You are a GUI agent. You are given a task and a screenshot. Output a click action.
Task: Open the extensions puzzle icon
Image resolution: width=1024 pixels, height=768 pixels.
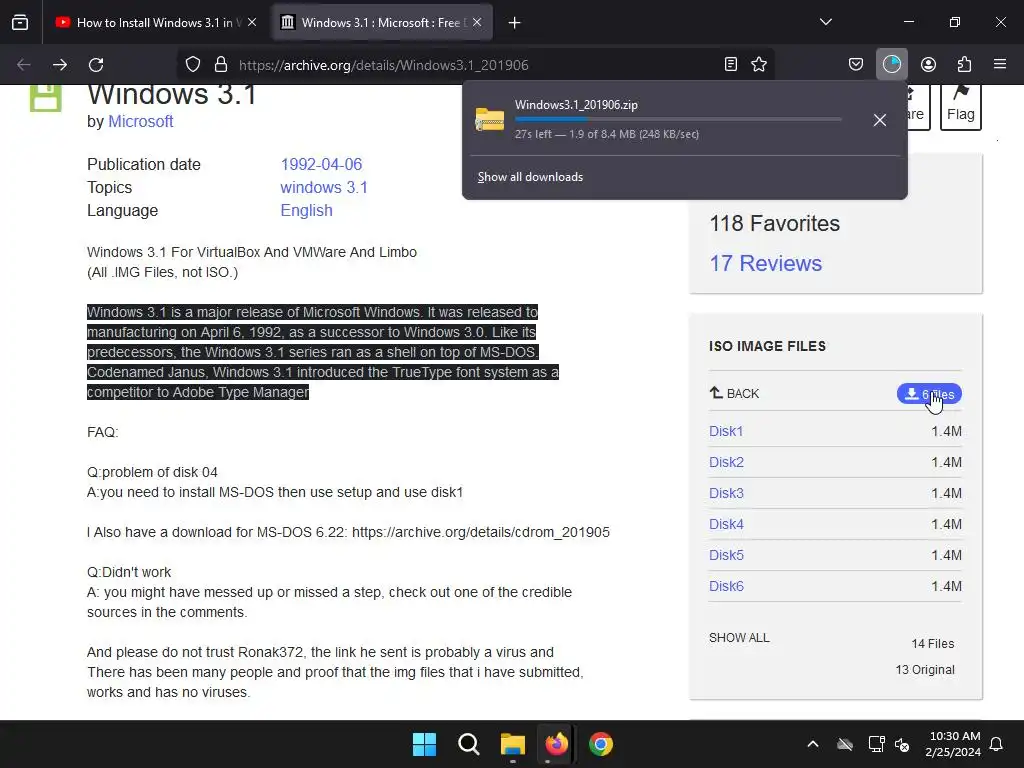coord(964,65)
